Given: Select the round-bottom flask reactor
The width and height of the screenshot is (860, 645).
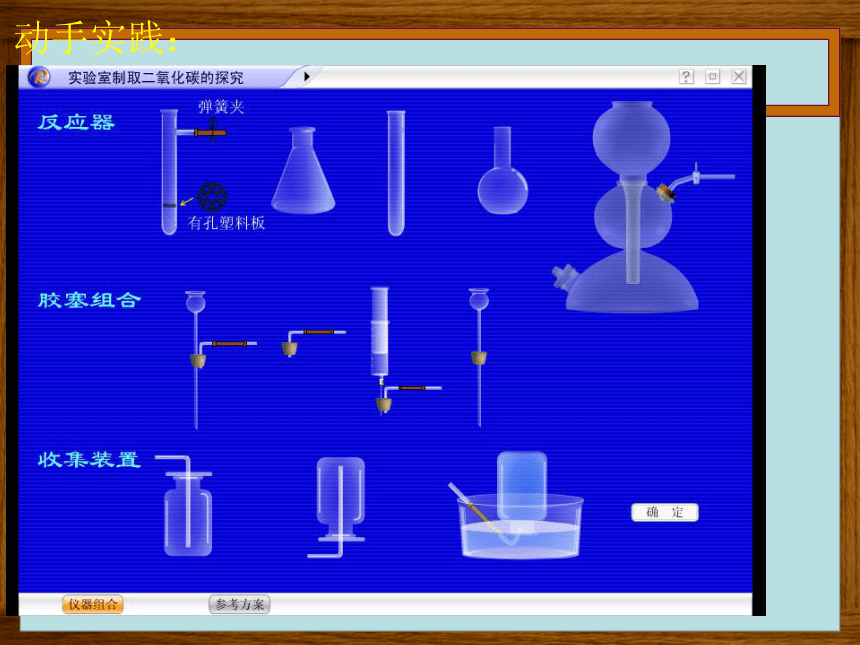Looking at the screenshot, I should (502, 170).
